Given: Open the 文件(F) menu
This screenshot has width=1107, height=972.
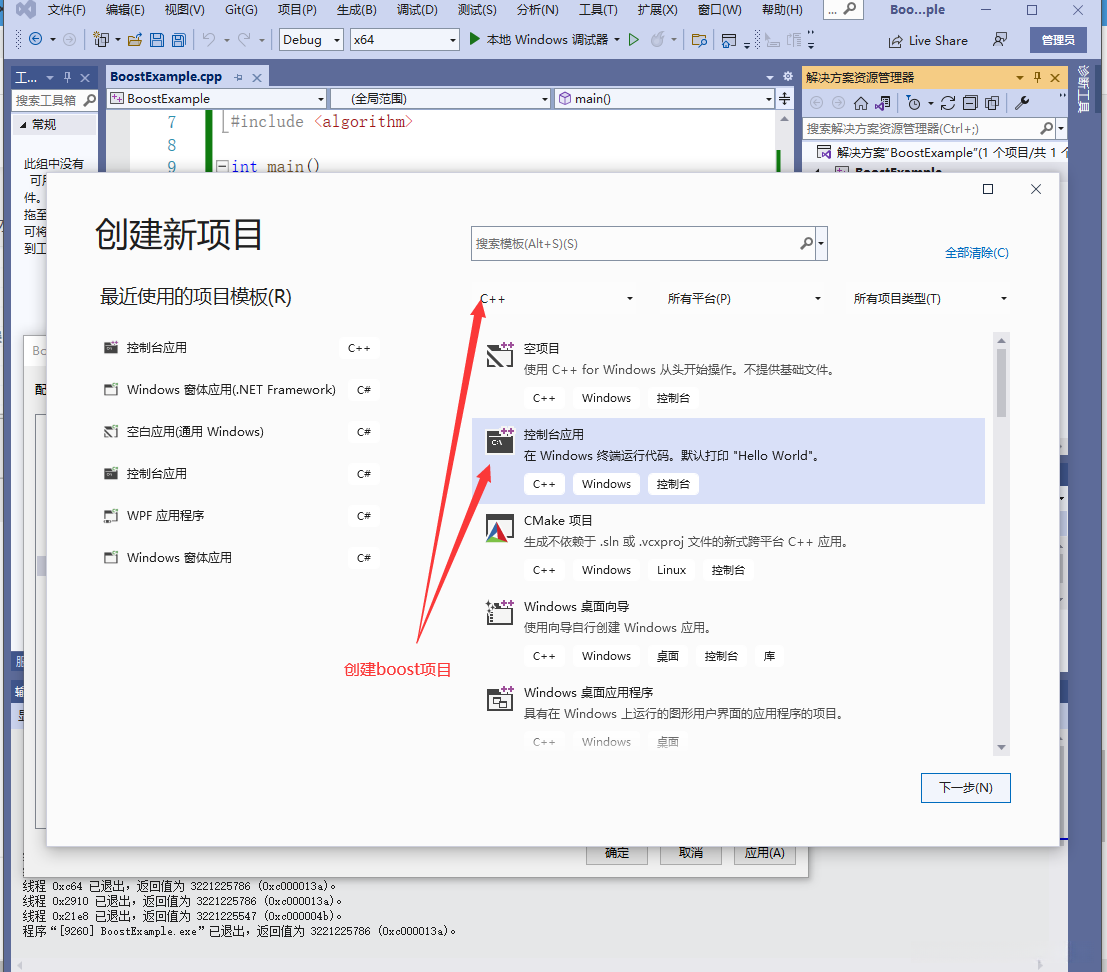Looking at the screenshot, I should tap(66, 10).
